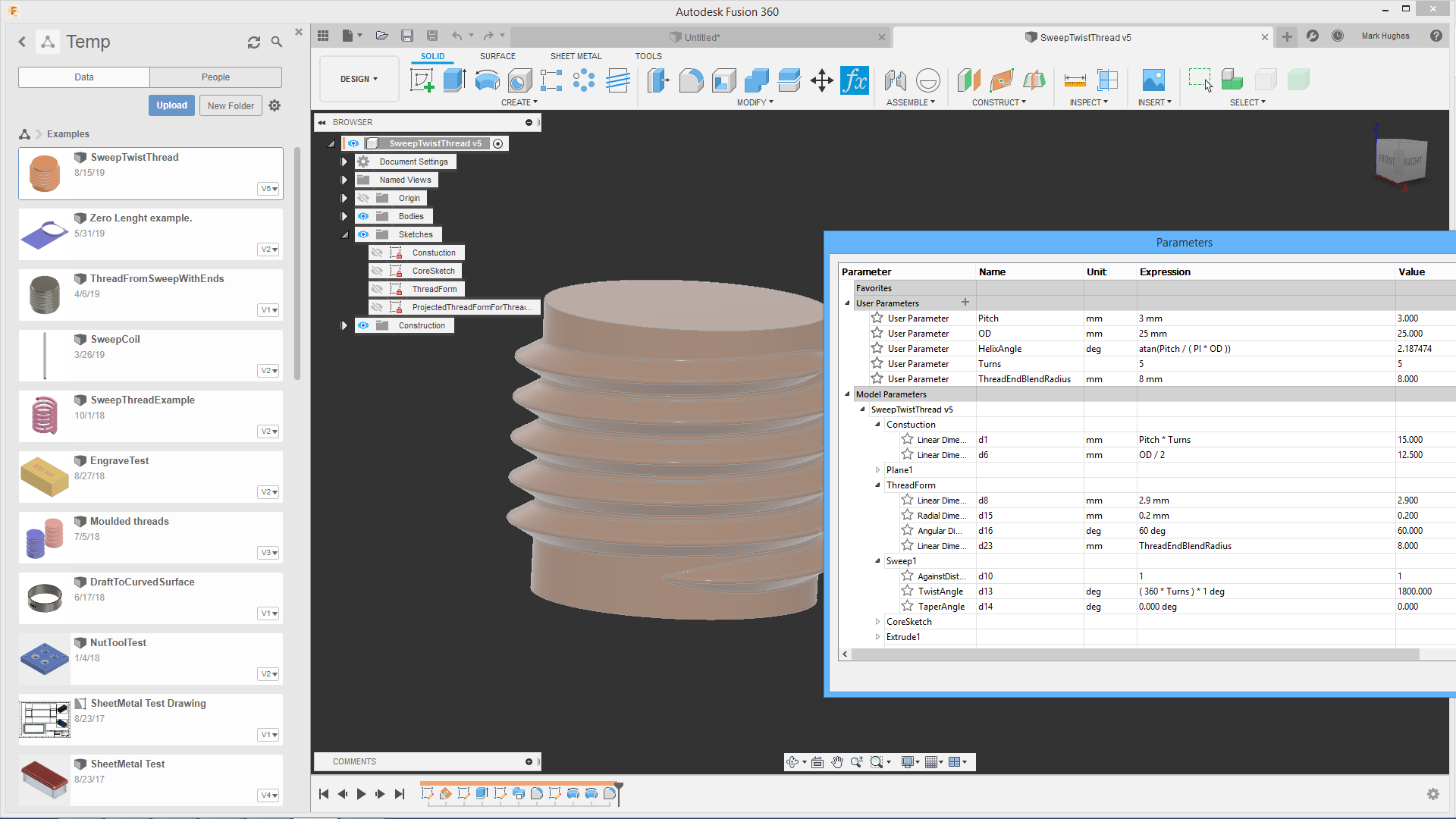Choose the Extrude tool
Viewport: 1456px width, 819px height.
(454, 80)
